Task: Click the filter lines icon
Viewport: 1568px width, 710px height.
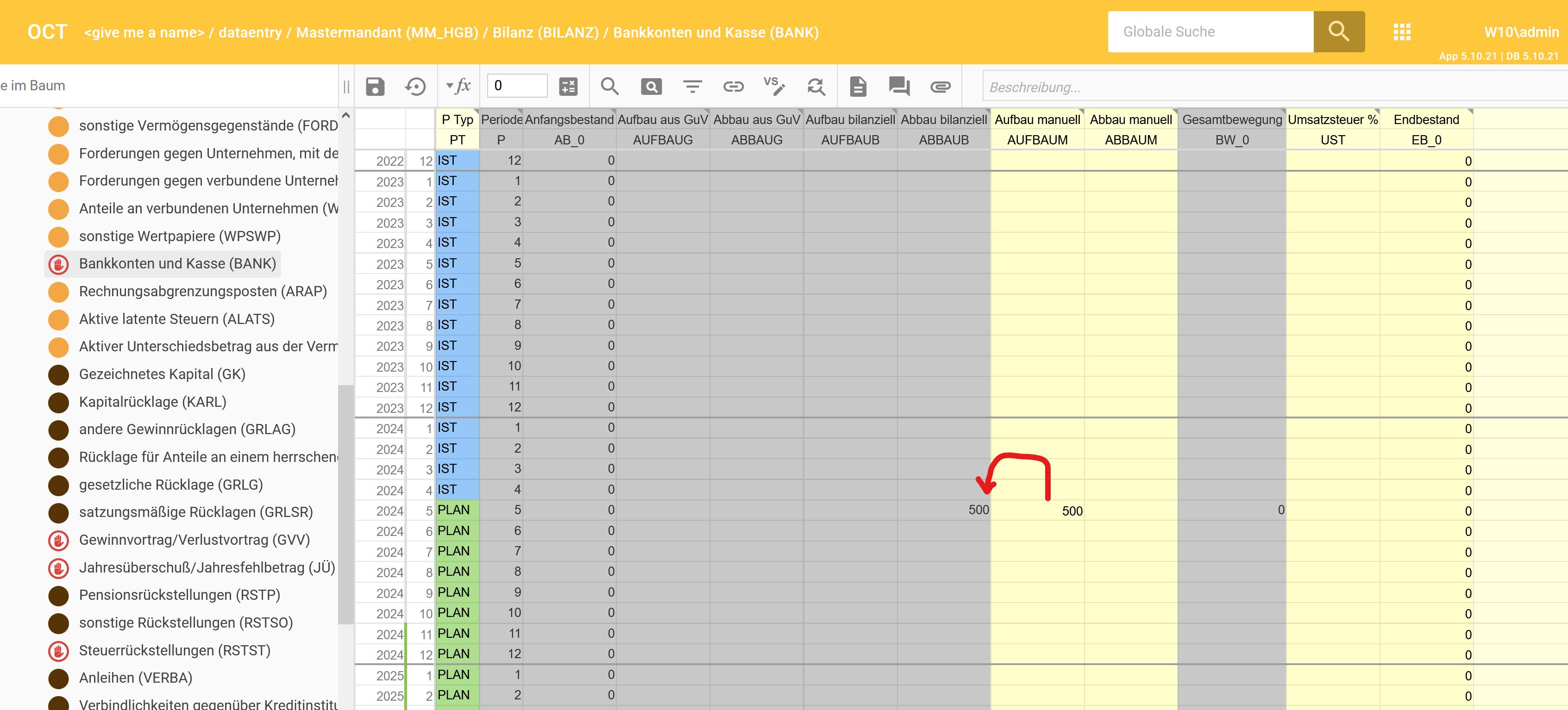Action: pos(692,87)
